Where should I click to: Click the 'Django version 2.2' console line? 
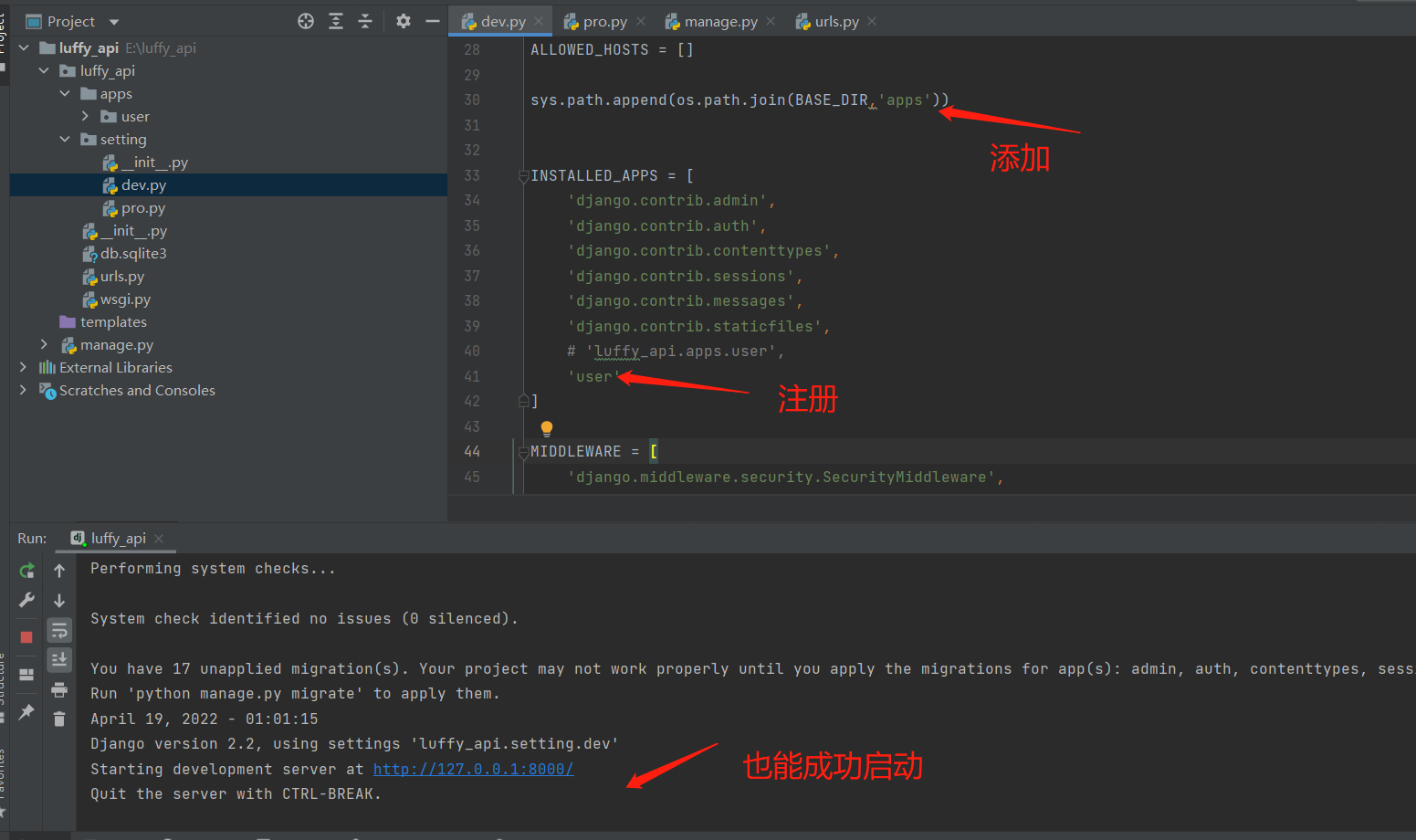click(x=354, y=744)
